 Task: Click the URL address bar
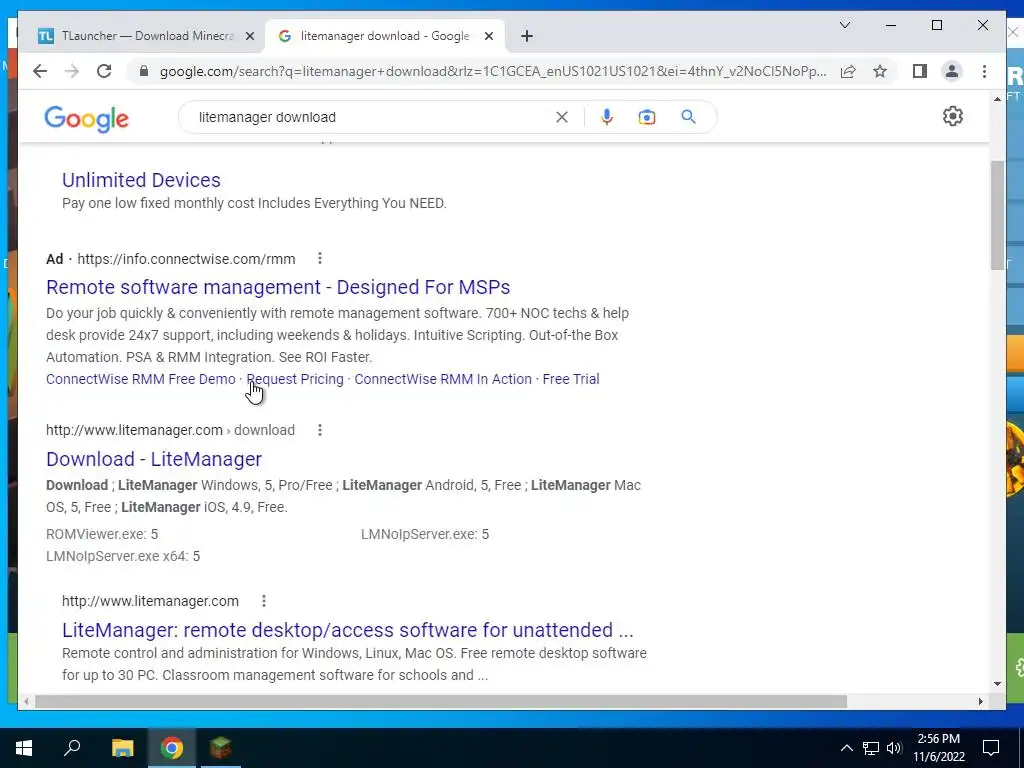pos(493,71)
